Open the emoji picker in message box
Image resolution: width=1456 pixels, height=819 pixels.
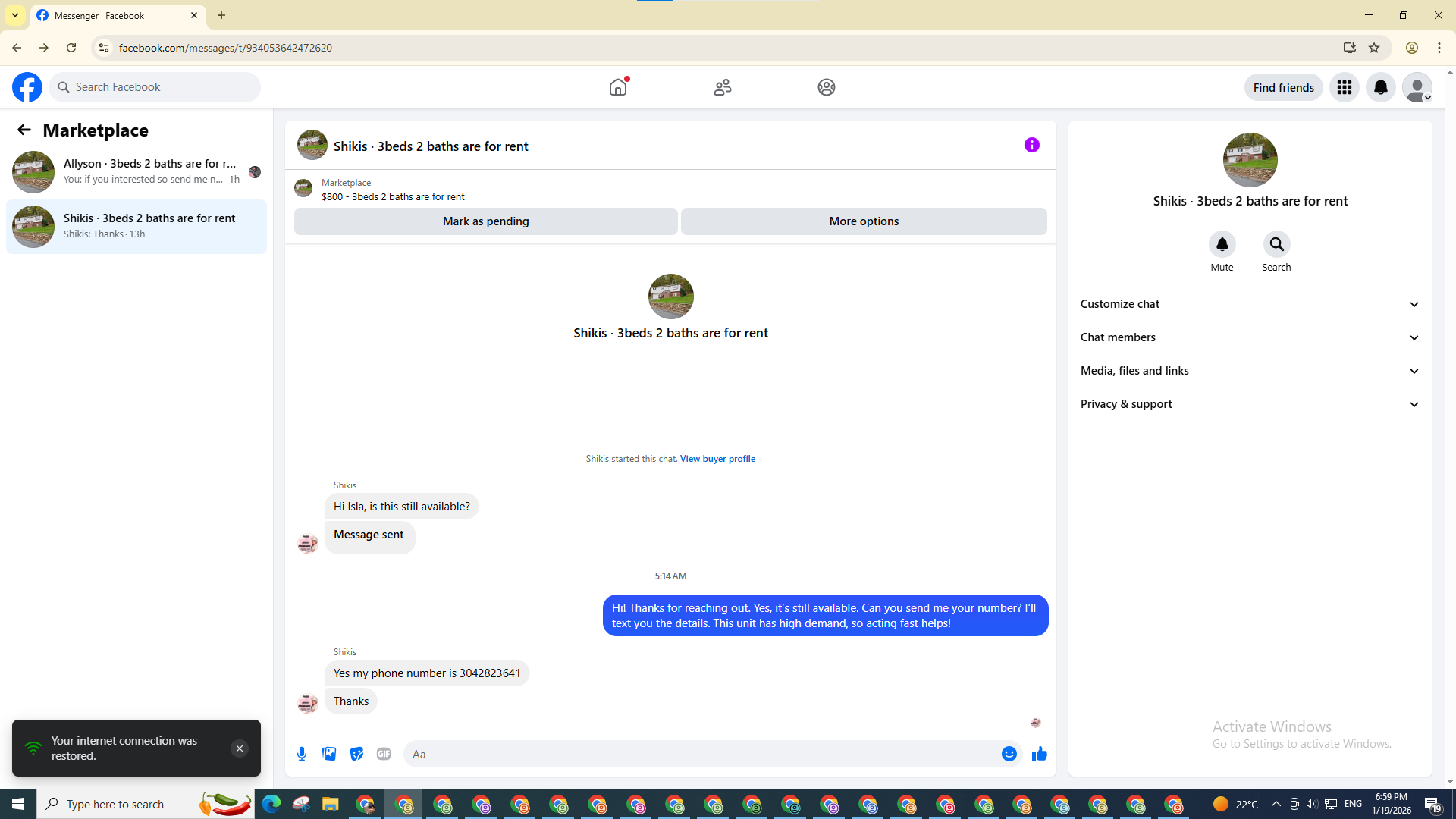(1009, 754)
